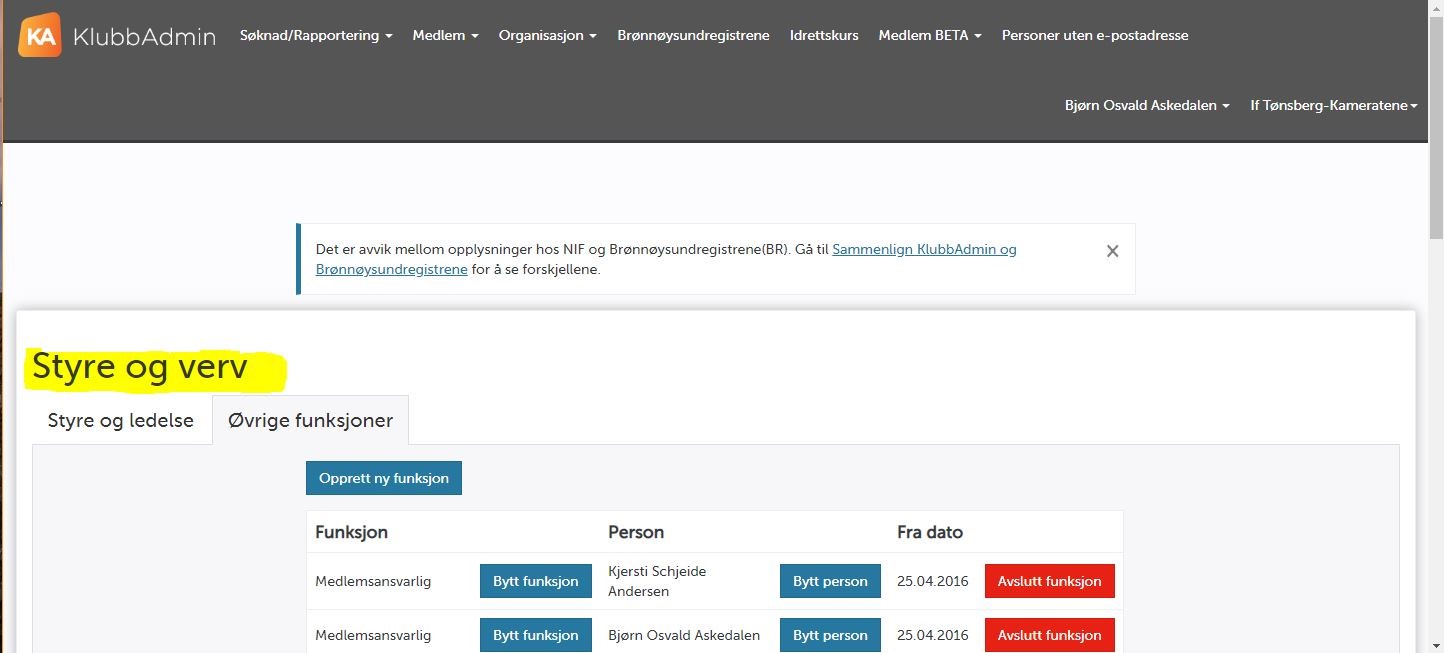Click Bytt funksjon for Kjersti Schjeide Andersen
This screenshot has width=1444, height=653.
535,581
